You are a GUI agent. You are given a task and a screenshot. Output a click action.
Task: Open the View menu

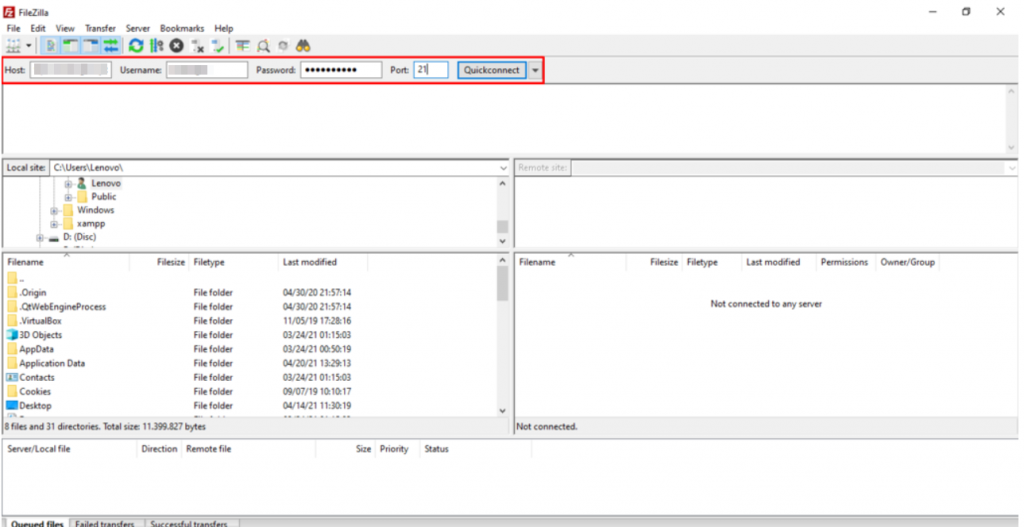(x=65, y=29)
